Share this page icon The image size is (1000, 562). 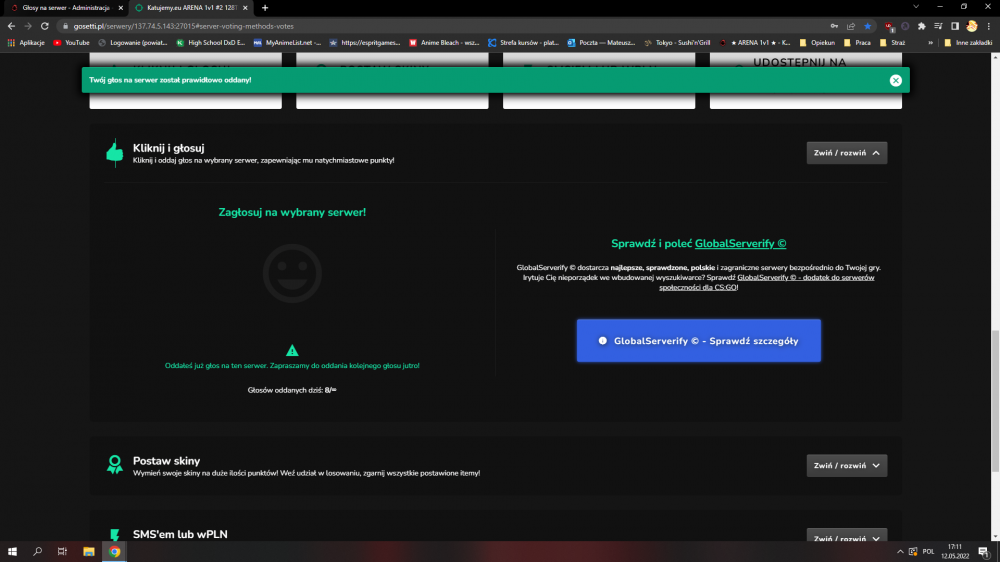(851, 26)
